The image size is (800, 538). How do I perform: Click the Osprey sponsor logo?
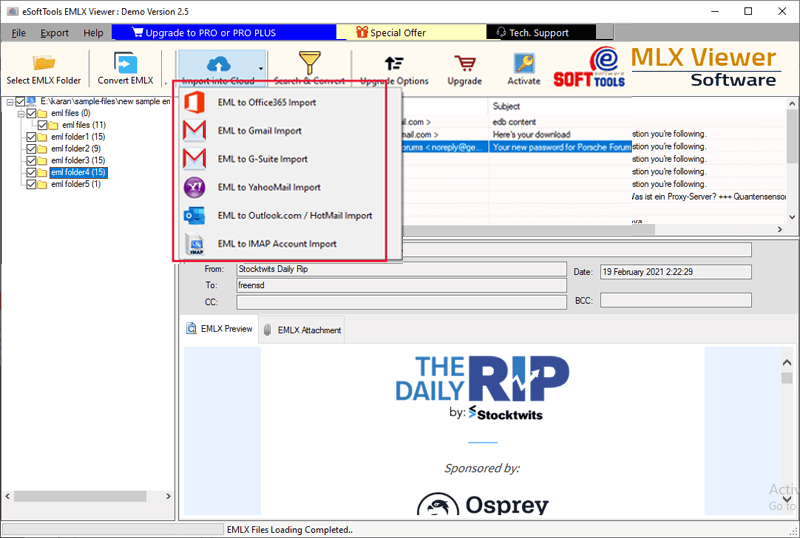tap(482, 503)
